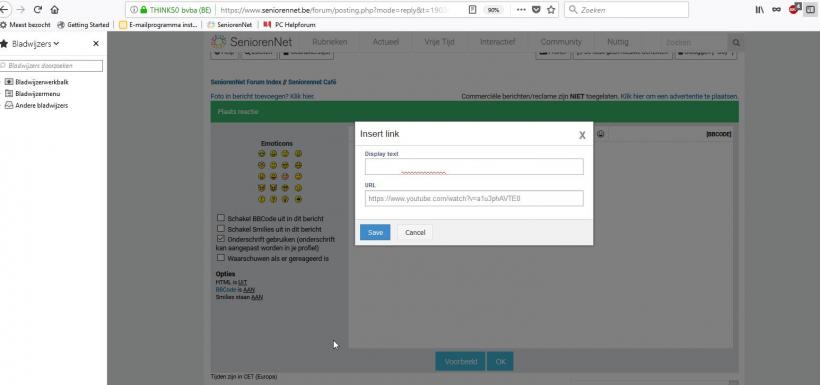Tick 'Schakel Smilies uit in dit bericht'
Image resolution: width=820 pixels, height=385 pixels.
221,229
